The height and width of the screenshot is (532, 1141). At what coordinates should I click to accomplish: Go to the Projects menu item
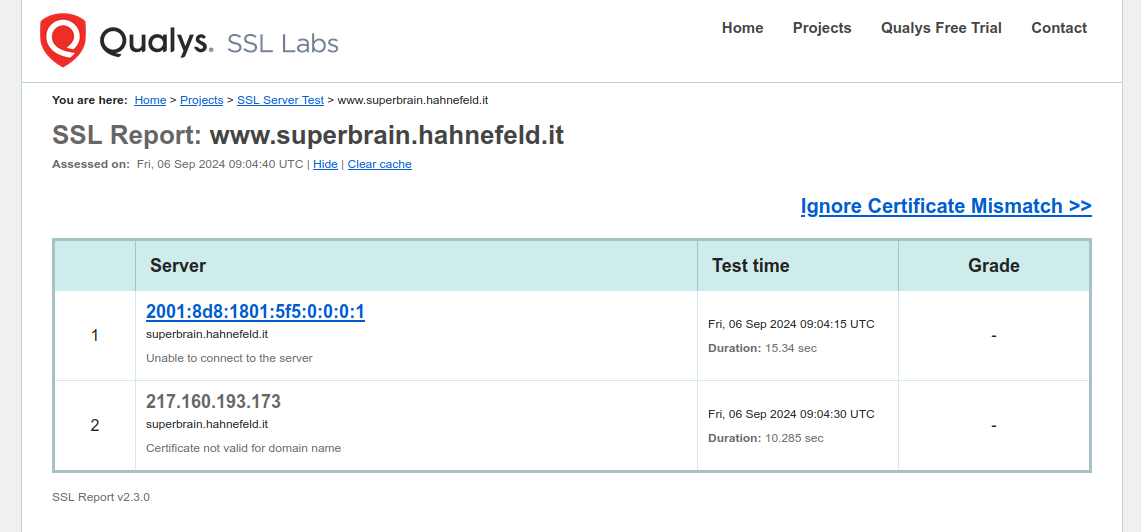[x=821, y=28]
